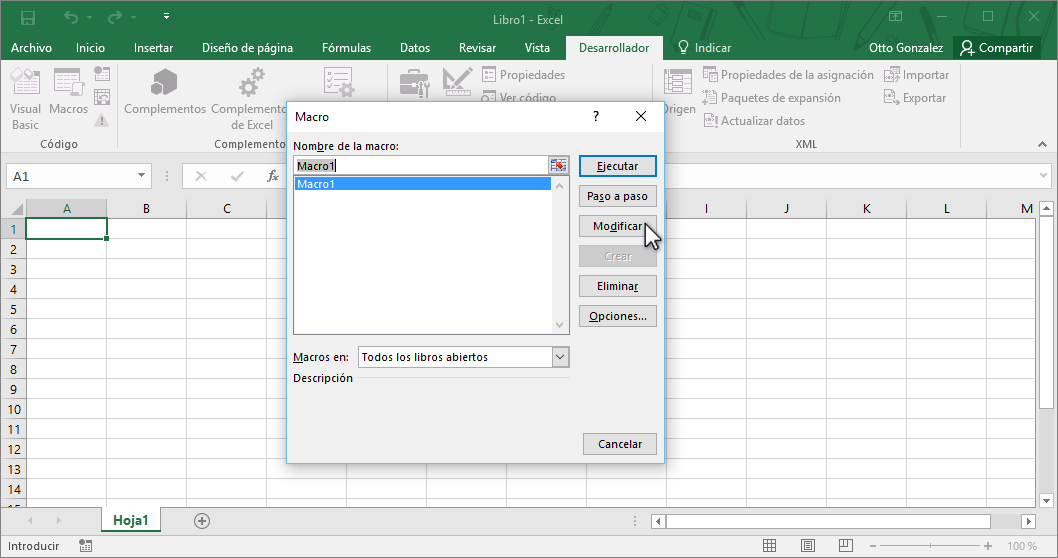1058x558 pixels.
Task: Open the Macros list button
Action: pyautogui.click(x=68, y=92)
